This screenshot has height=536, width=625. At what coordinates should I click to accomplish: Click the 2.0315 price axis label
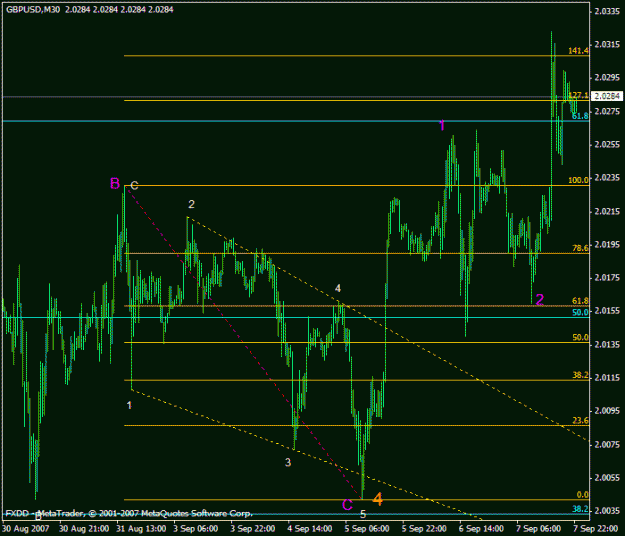[x=607, y=44]
